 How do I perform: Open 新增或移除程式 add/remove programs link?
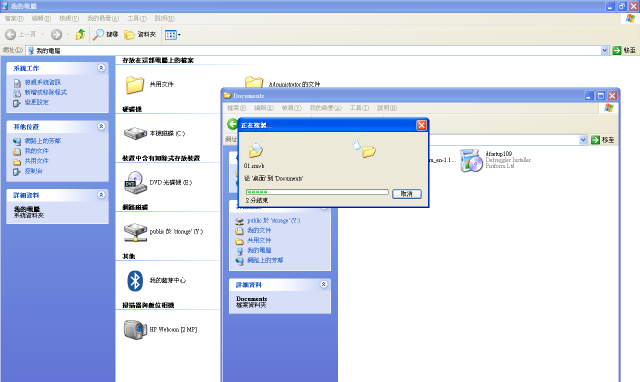[46, 92]
